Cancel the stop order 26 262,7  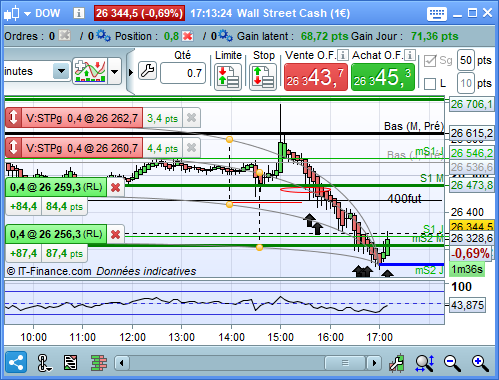[x=191, y=118]
